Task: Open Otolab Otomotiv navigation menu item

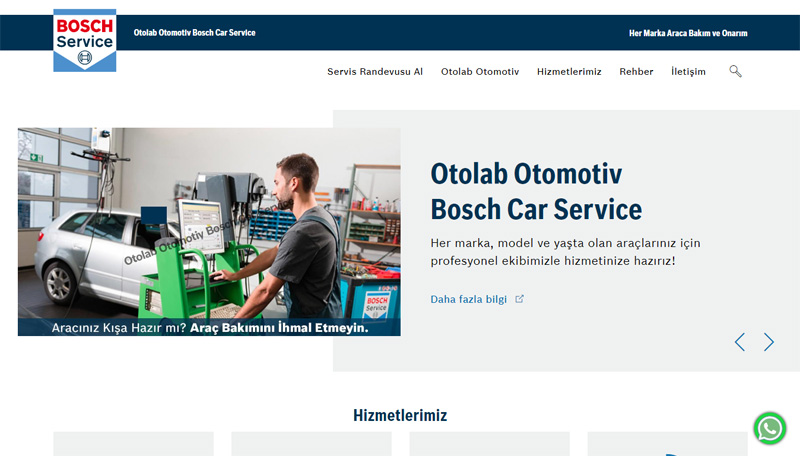Action: click(480, 72)
